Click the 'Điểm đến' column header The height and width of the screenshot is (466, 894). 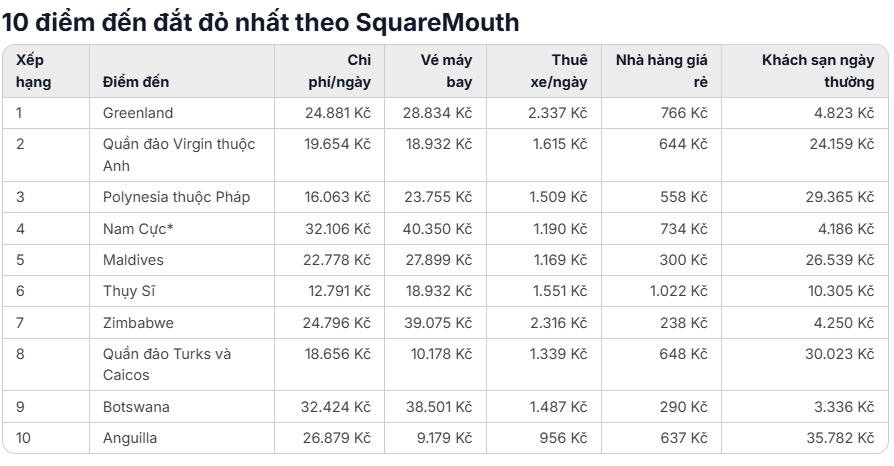182,71
